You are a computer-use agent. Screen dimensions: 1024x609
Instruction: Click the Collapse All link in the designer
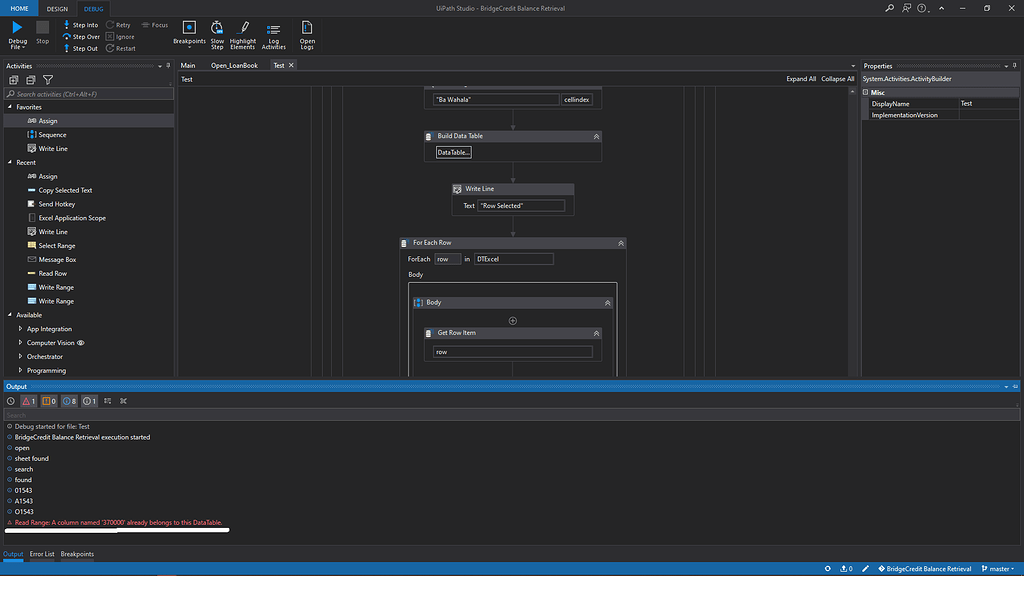pos(836,78)
